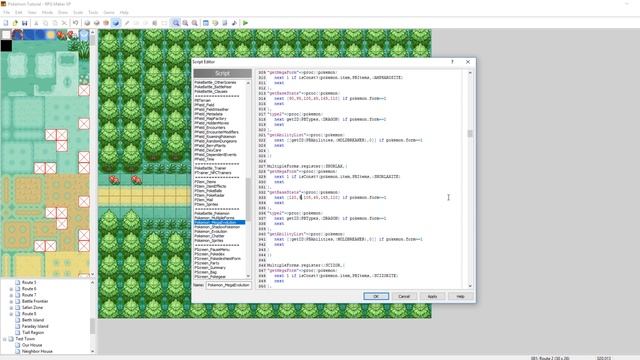
Task: Select the Layer 2 mode icon
Action: [x=96, y=23]
